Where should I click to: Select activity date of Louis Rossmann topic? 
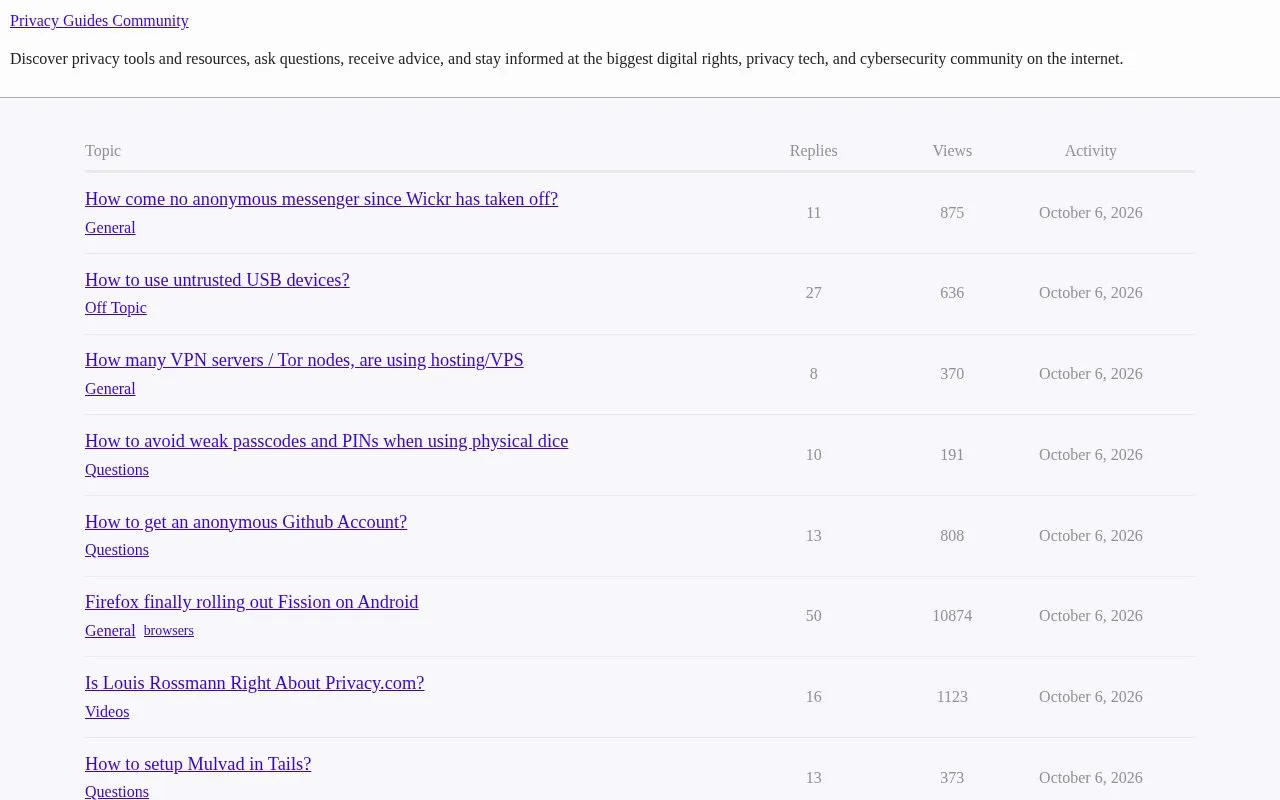pos(1091,697)
